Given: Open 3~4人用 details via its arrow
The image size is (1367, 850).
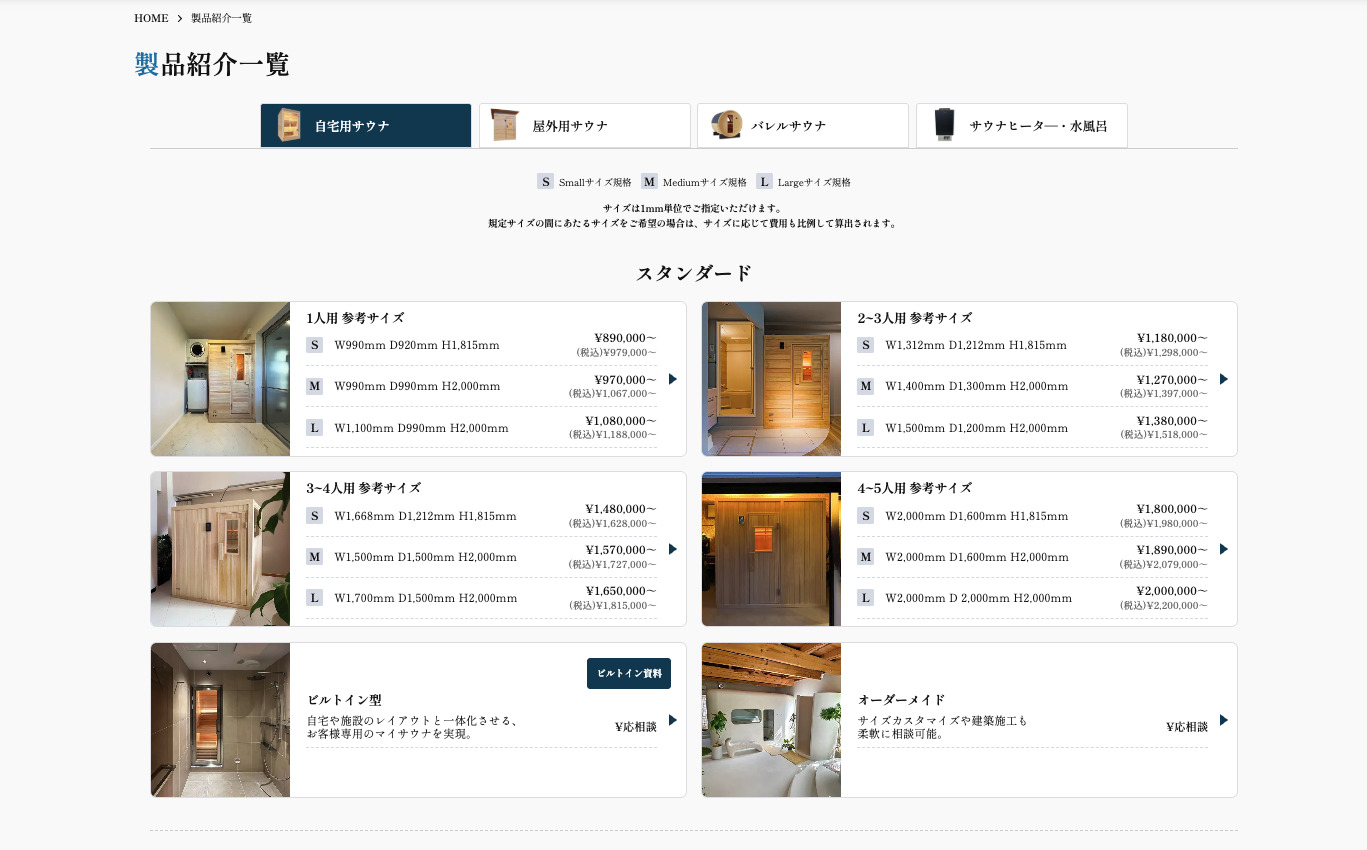Looking at the screenshot, I should tap(673, 549).
